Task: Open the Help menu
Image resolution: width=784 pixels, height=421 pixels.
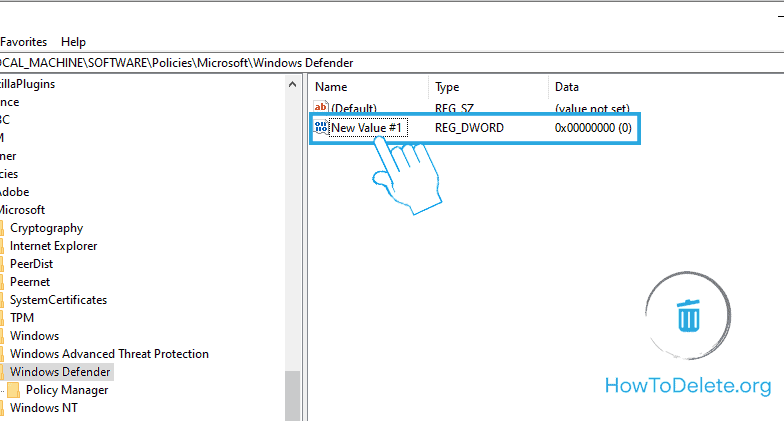Action: [73, 42]
